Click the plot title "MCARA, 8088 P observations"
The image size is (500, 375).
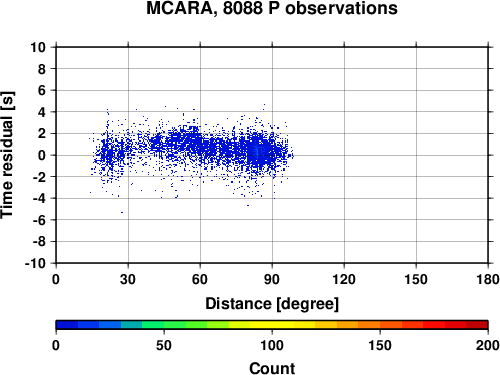click(272, 8)
